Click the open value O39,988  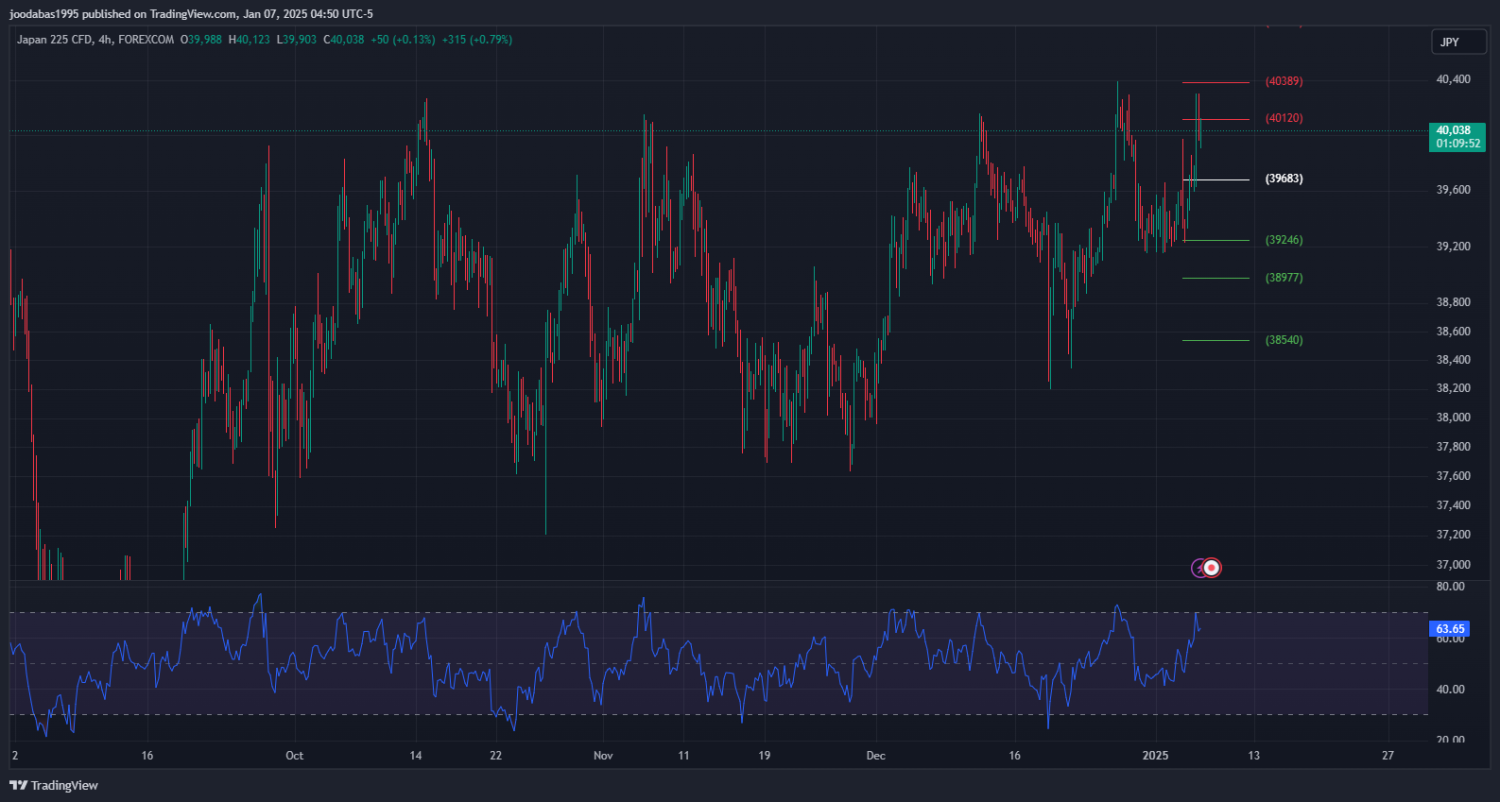click(202, 40)
